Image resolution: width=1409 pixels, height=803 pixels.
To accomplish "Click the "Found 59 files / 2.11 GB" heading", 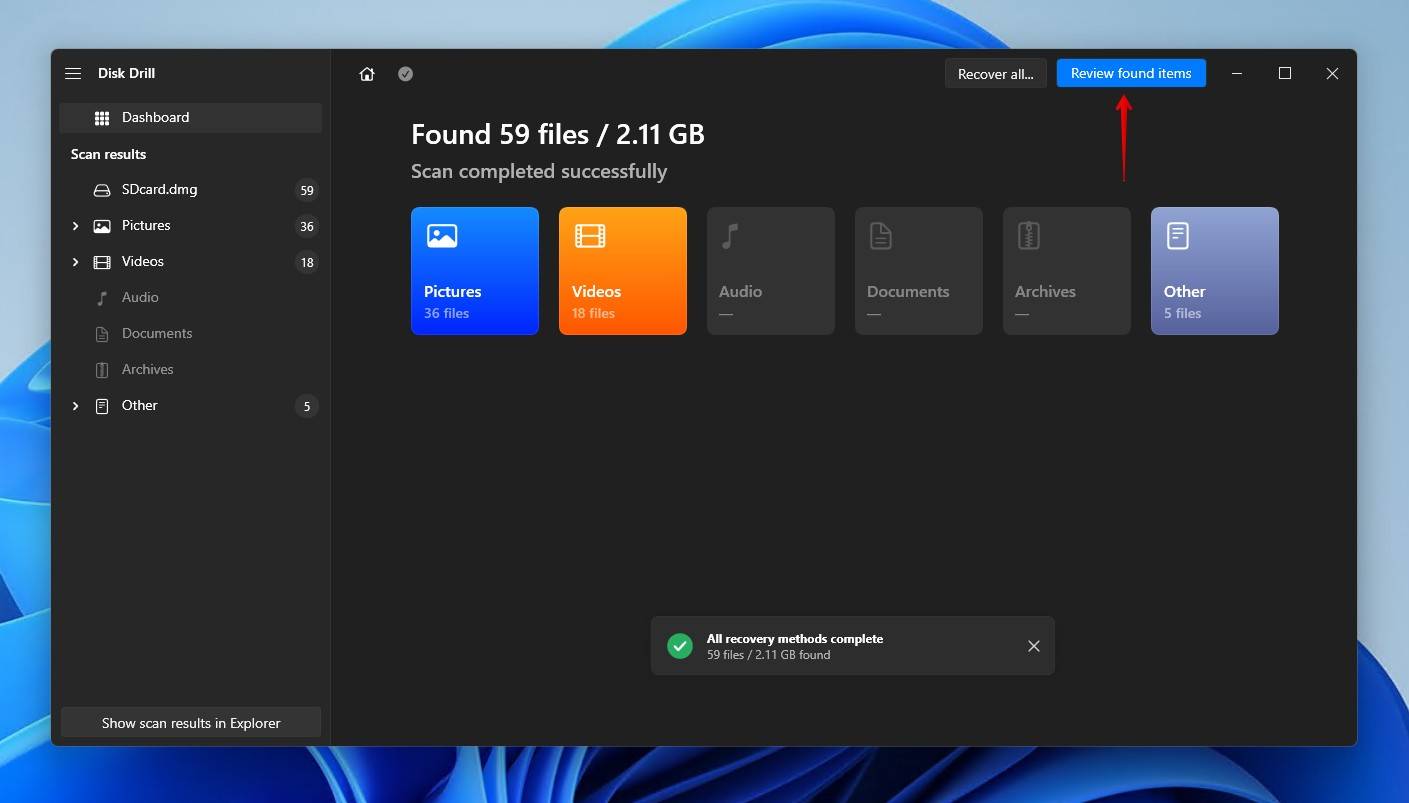I will point(558,135).
